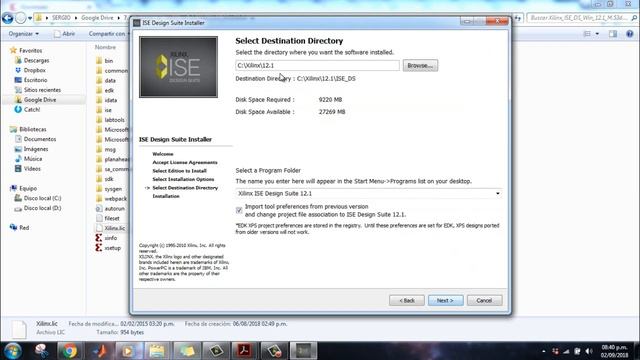This screenshot has width=640, height=360.
Task: Show hidden tray icons arrow
Action: pos(544,351)
